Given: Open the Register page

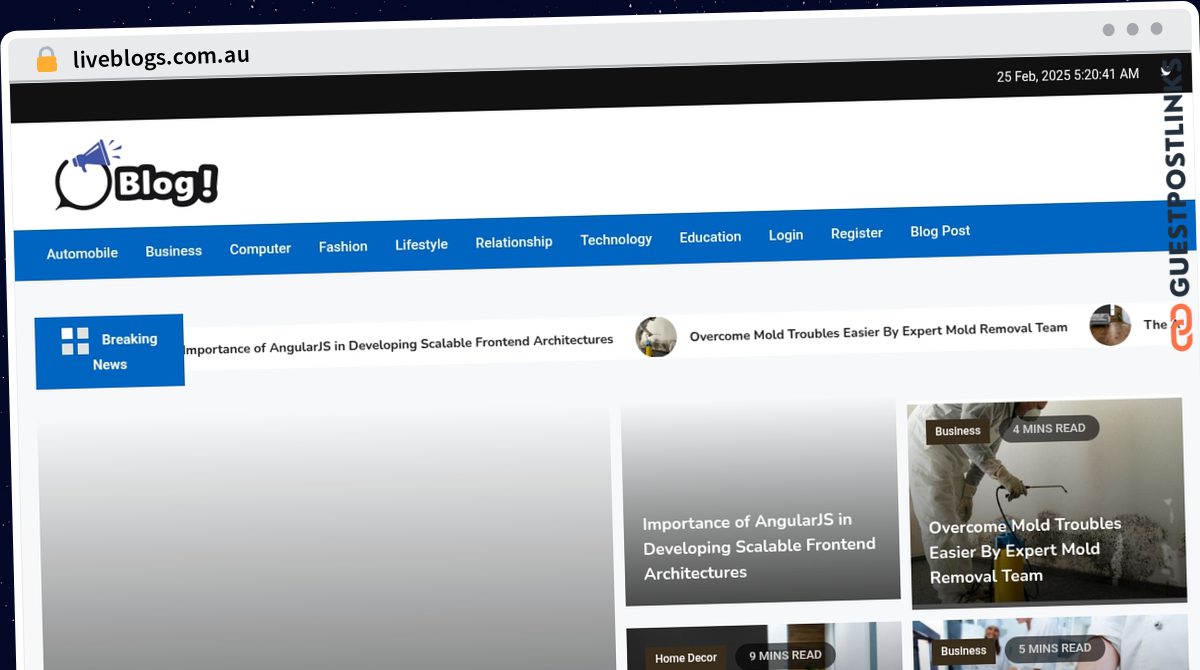Looking at the screenshot, I should click(x=857, y=233).
